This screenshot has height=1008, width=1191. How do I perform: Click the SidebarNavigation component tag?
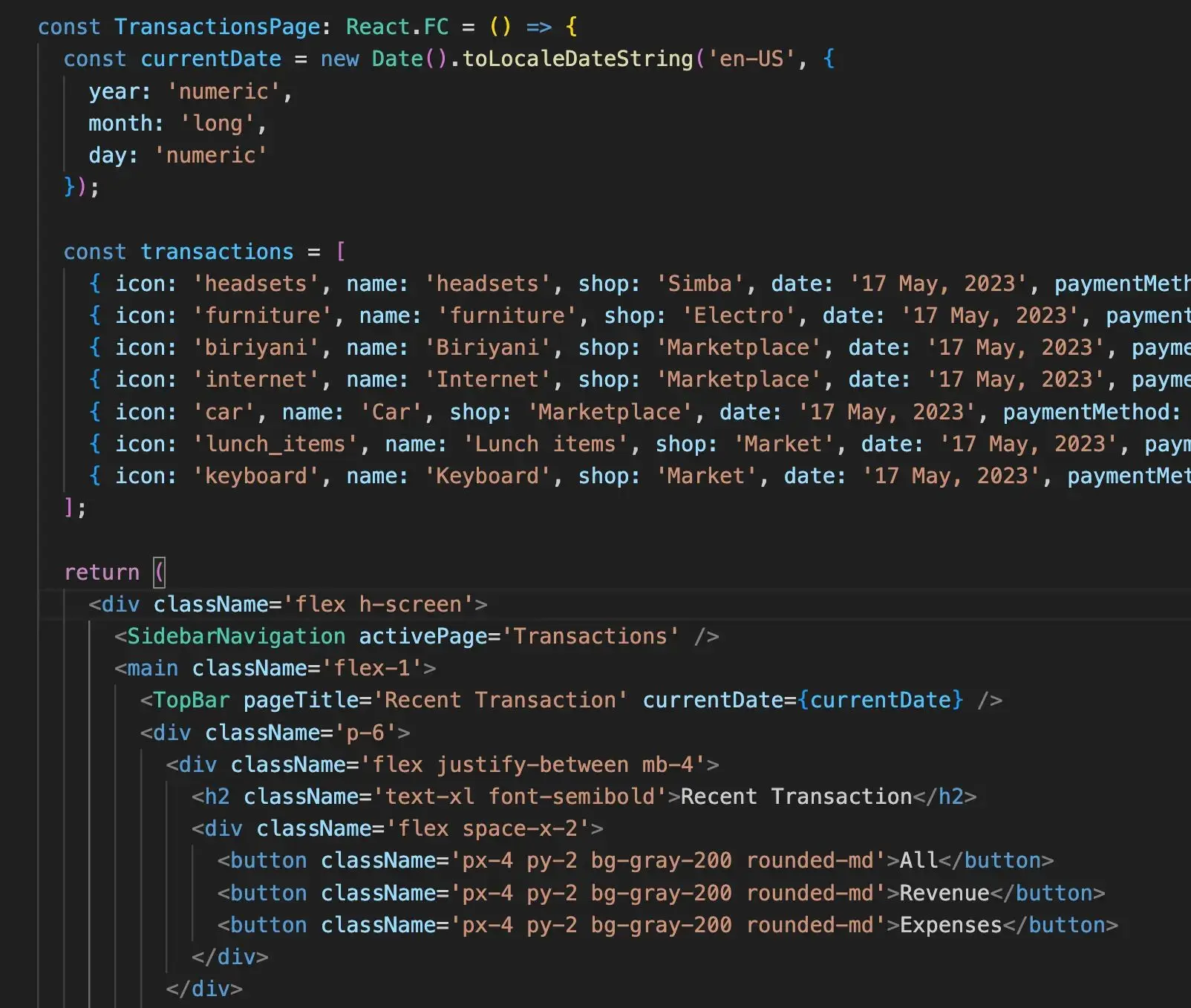pyautogui.click(x=236, y=636)
